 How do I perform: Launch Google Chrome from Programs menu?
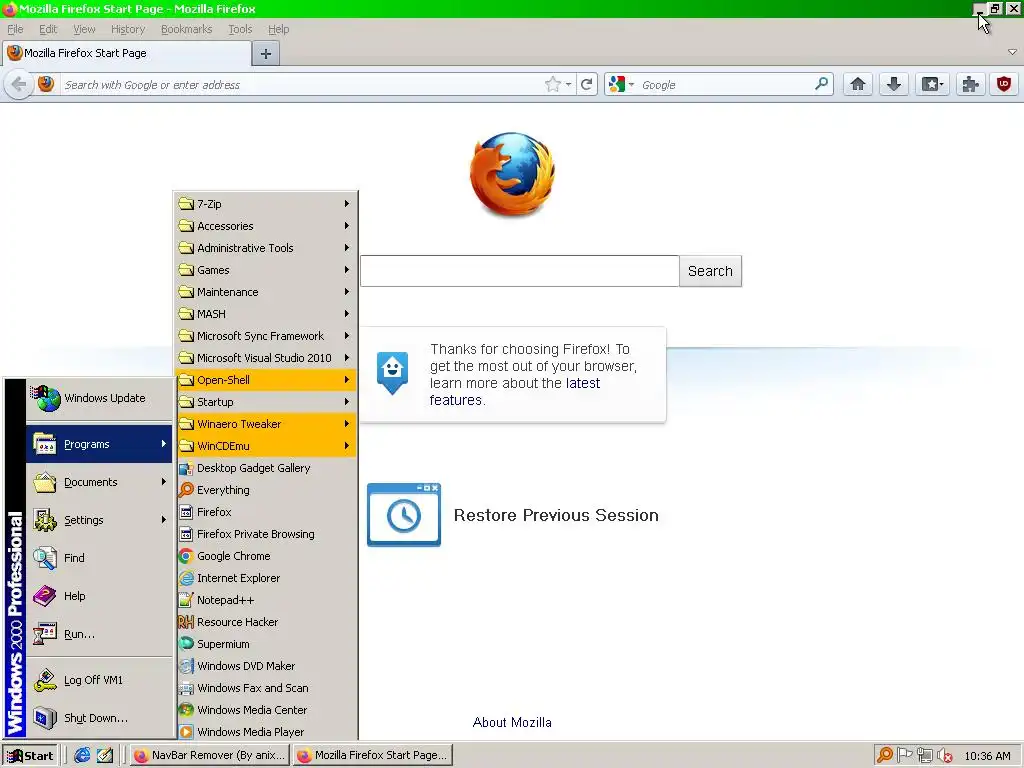click(266, 556)
